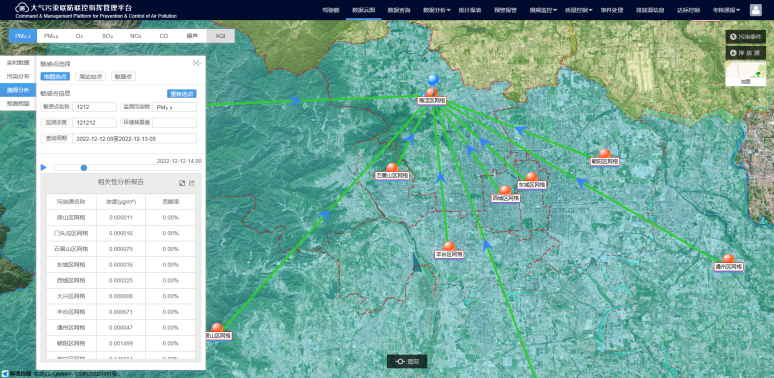Screen dimensions: 774x378
Task: Click the blue reselect point button
Action: click(x=182, y=94)
